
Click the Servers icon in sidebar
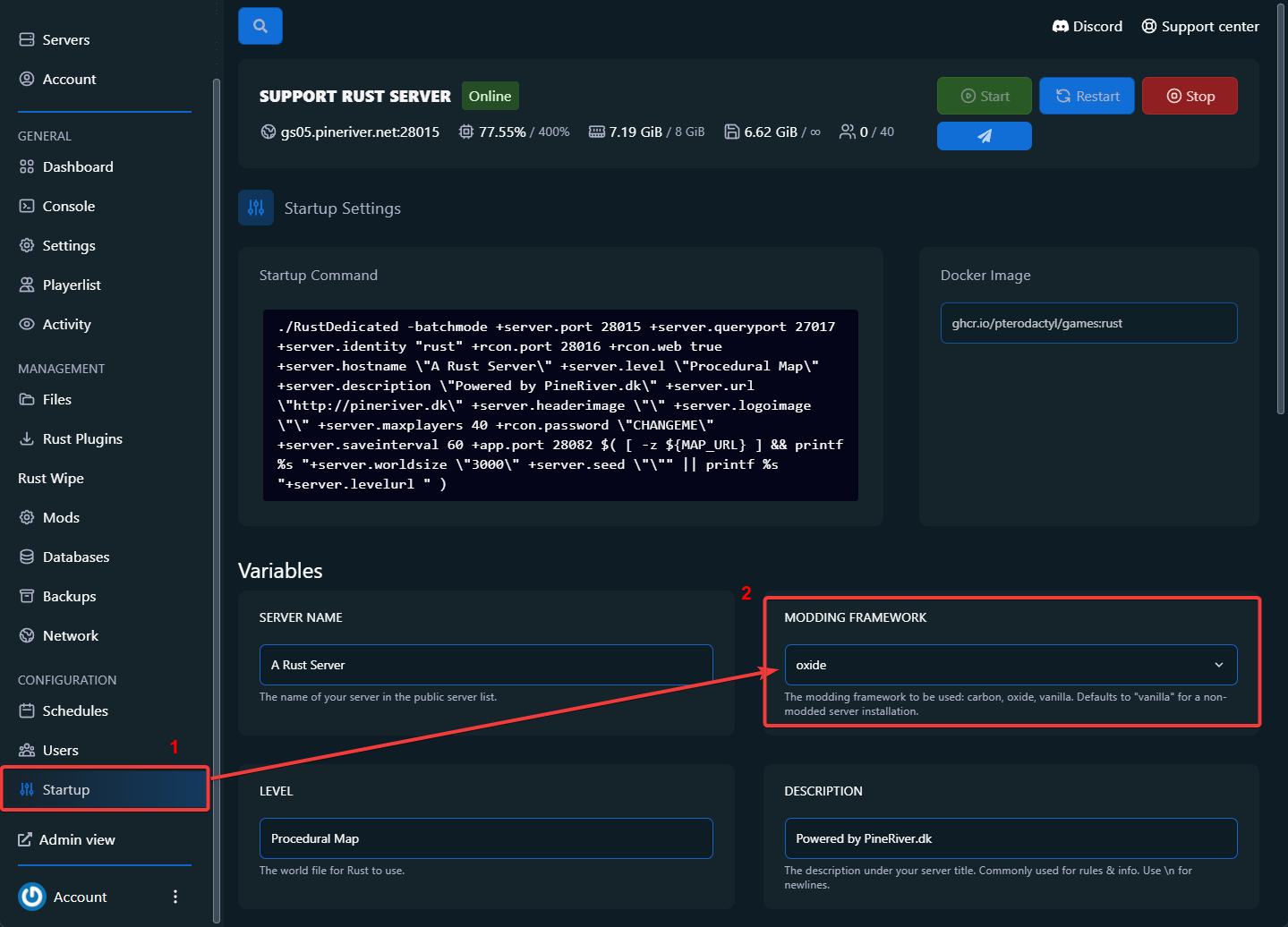27,39
